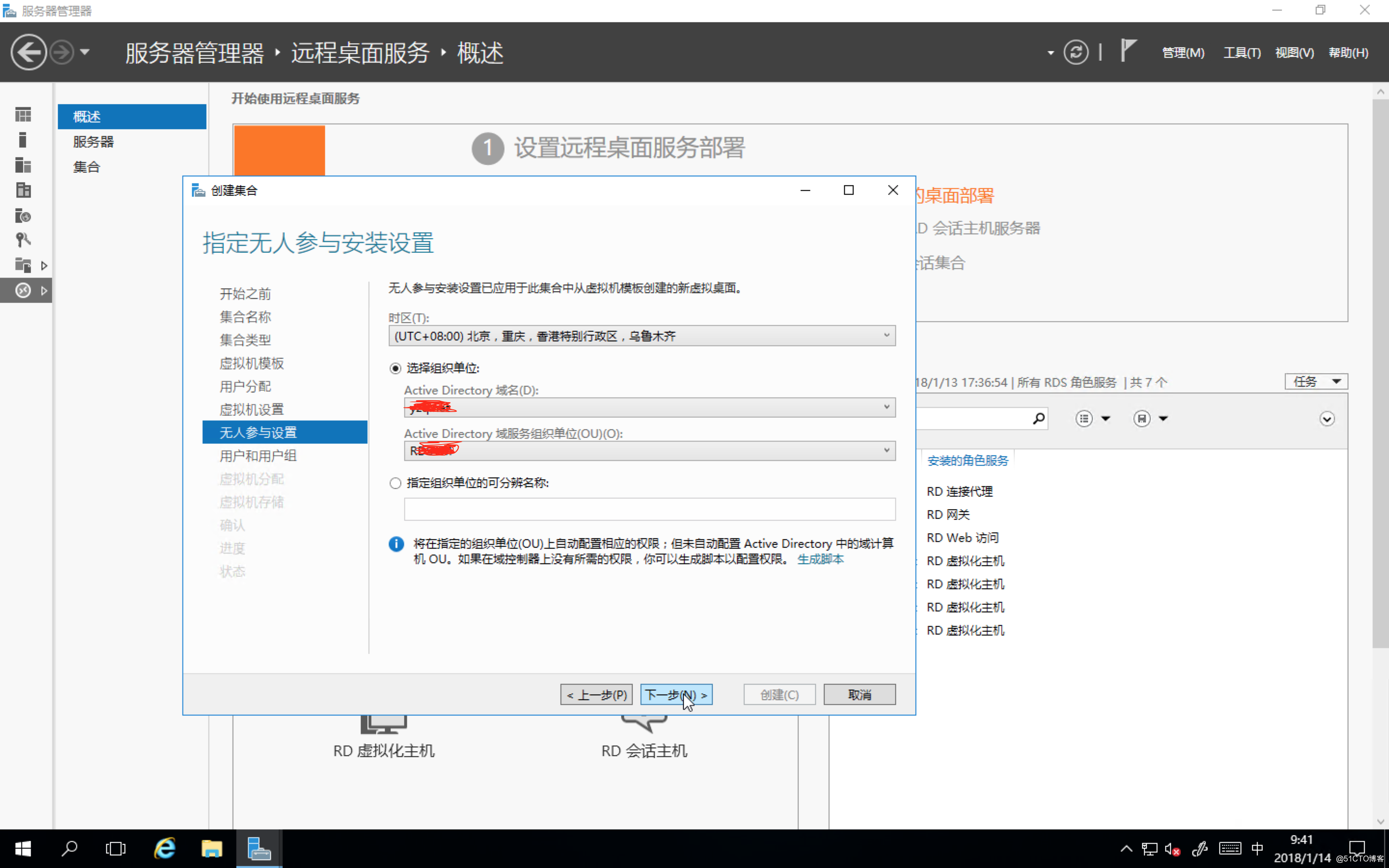The width and height of the screenshot is (1389, 868).
Task: Click the back navigation arrow
Action: coord(28,52)
